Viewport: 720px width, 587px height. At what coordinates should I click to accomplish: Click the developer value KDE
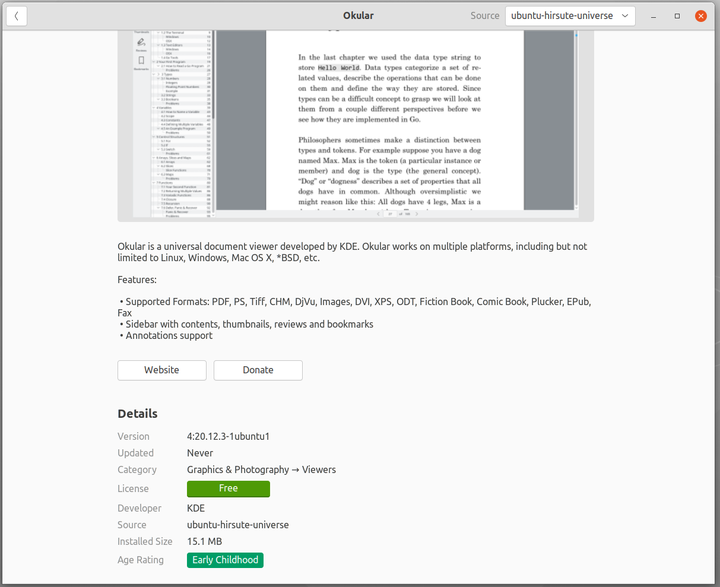point(196,508)
